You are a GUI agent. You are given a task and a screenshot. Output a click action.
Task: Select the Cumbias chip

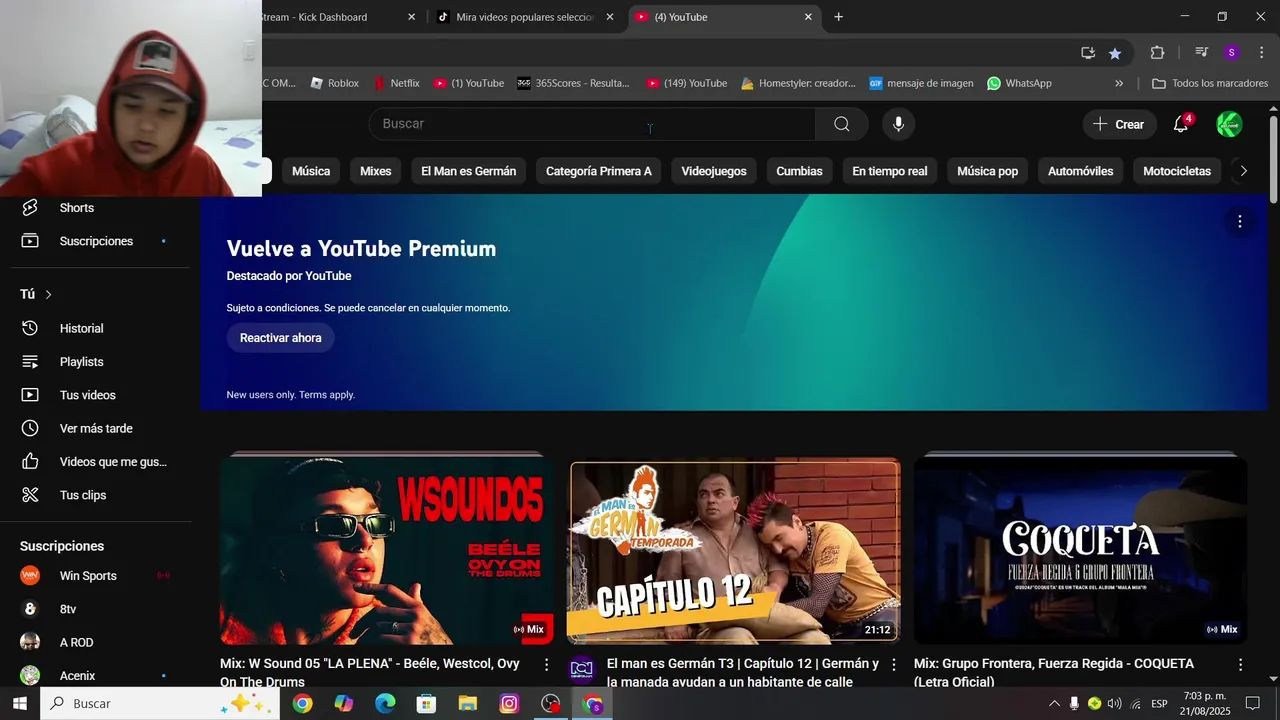click(x=799, y=171)
